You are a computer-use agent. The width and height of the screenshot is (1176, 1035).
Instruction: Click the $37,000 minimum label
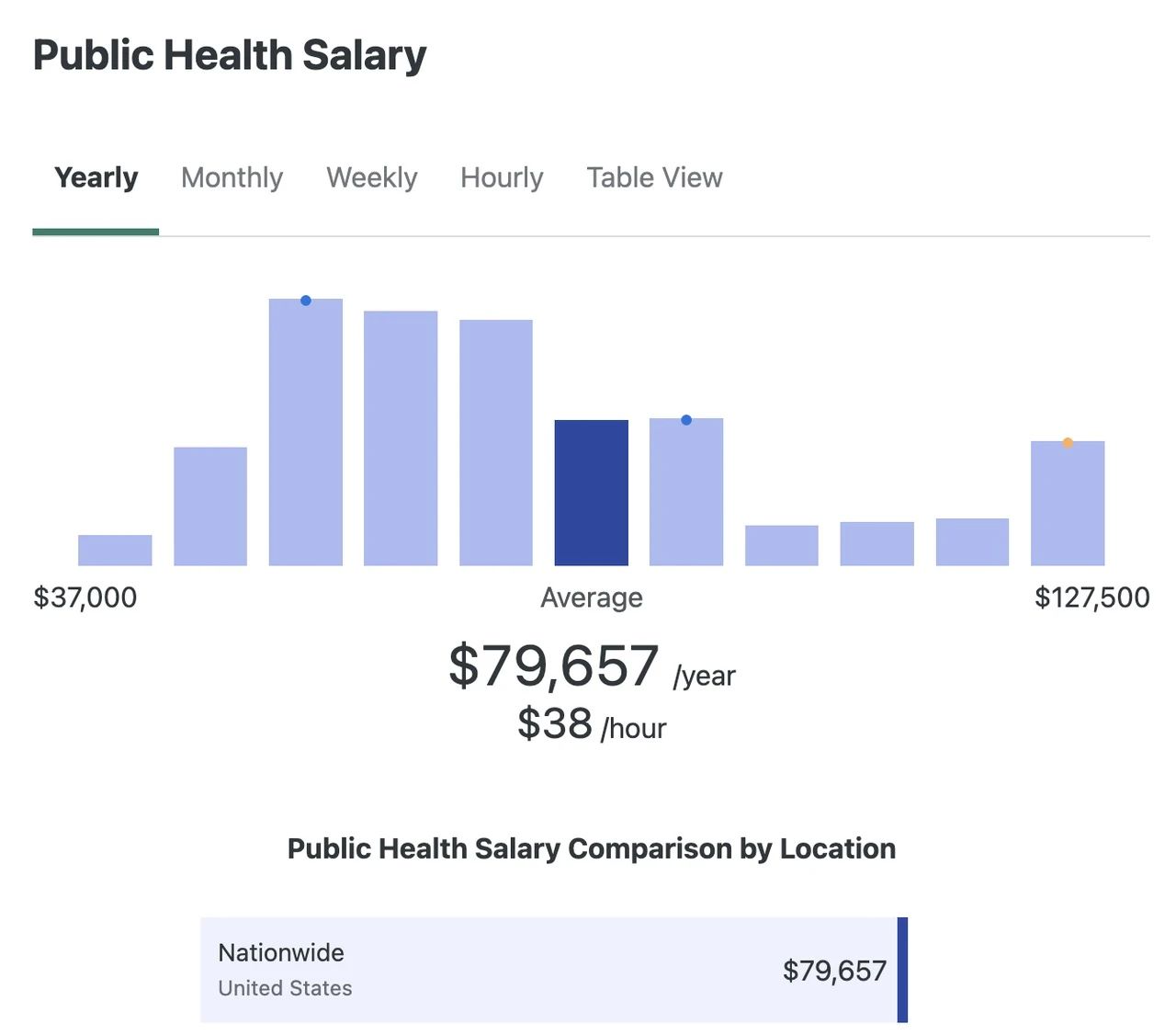click(85, 597)
